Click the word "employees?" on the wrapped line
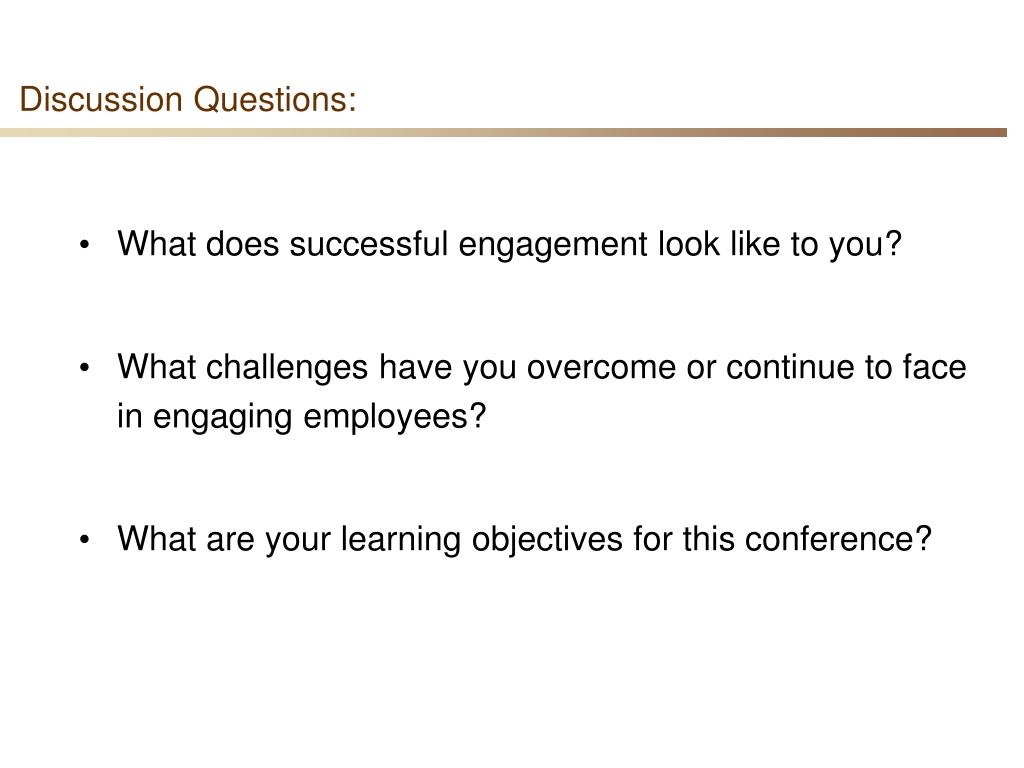1024x768 pixels. (x=395, y=418)
